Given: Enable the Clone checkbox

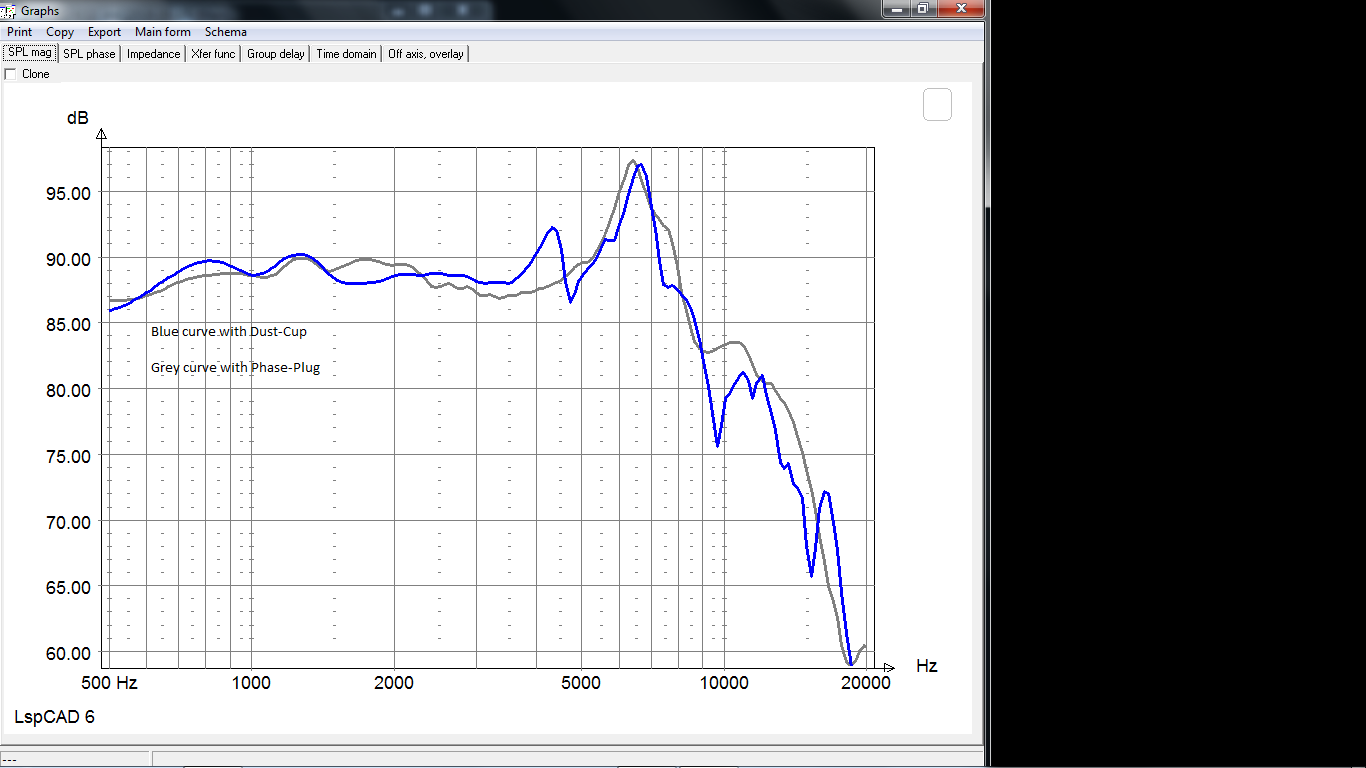Looking at the screenshot, I should click(10, 74).
